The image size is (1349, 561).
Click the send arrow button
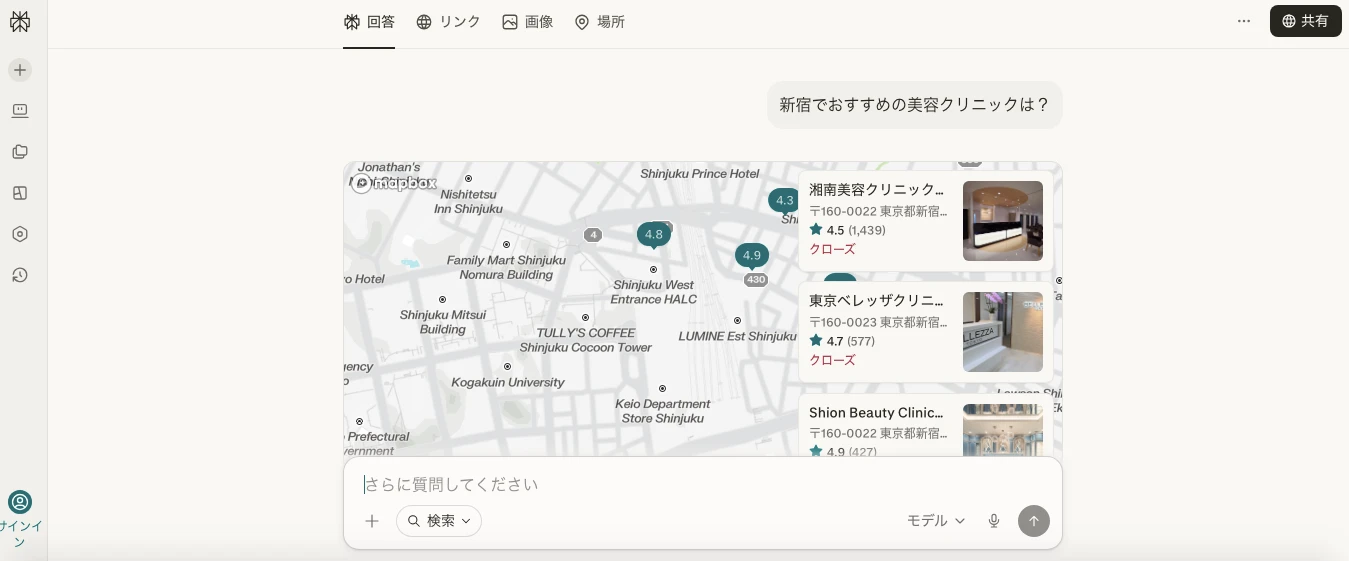[1034, 521]
